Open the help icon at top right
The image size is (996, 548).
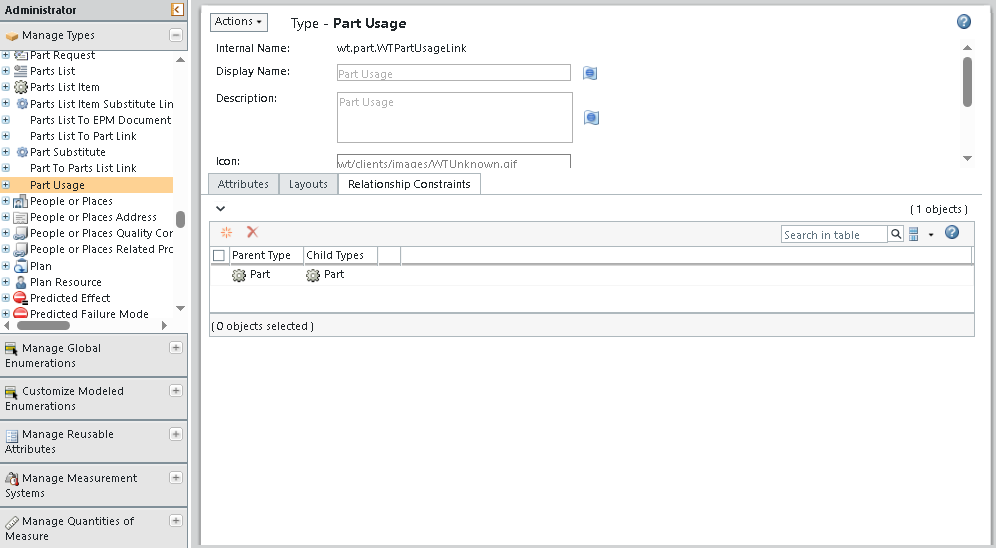coord(964,22)
